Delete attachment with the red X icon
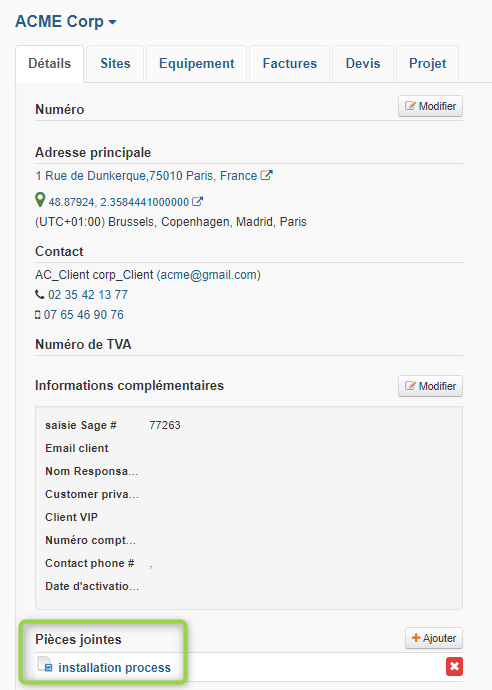This screenshot has height=690, width=492. 454,667
